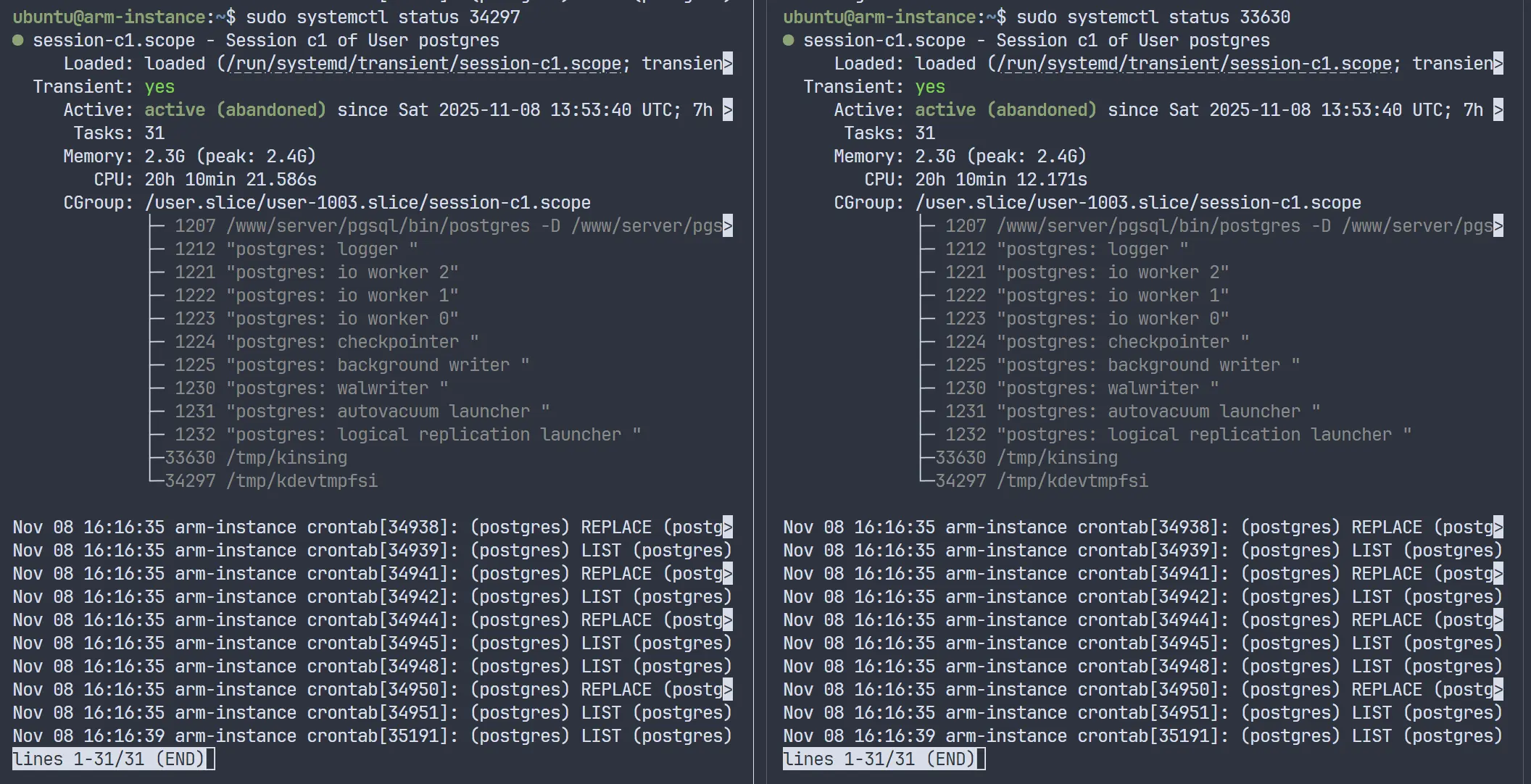This screenshot has width=1531, height=784.
Task: Click truncation marker beside left PID 1207 line
Action: [x=728, y=226]
